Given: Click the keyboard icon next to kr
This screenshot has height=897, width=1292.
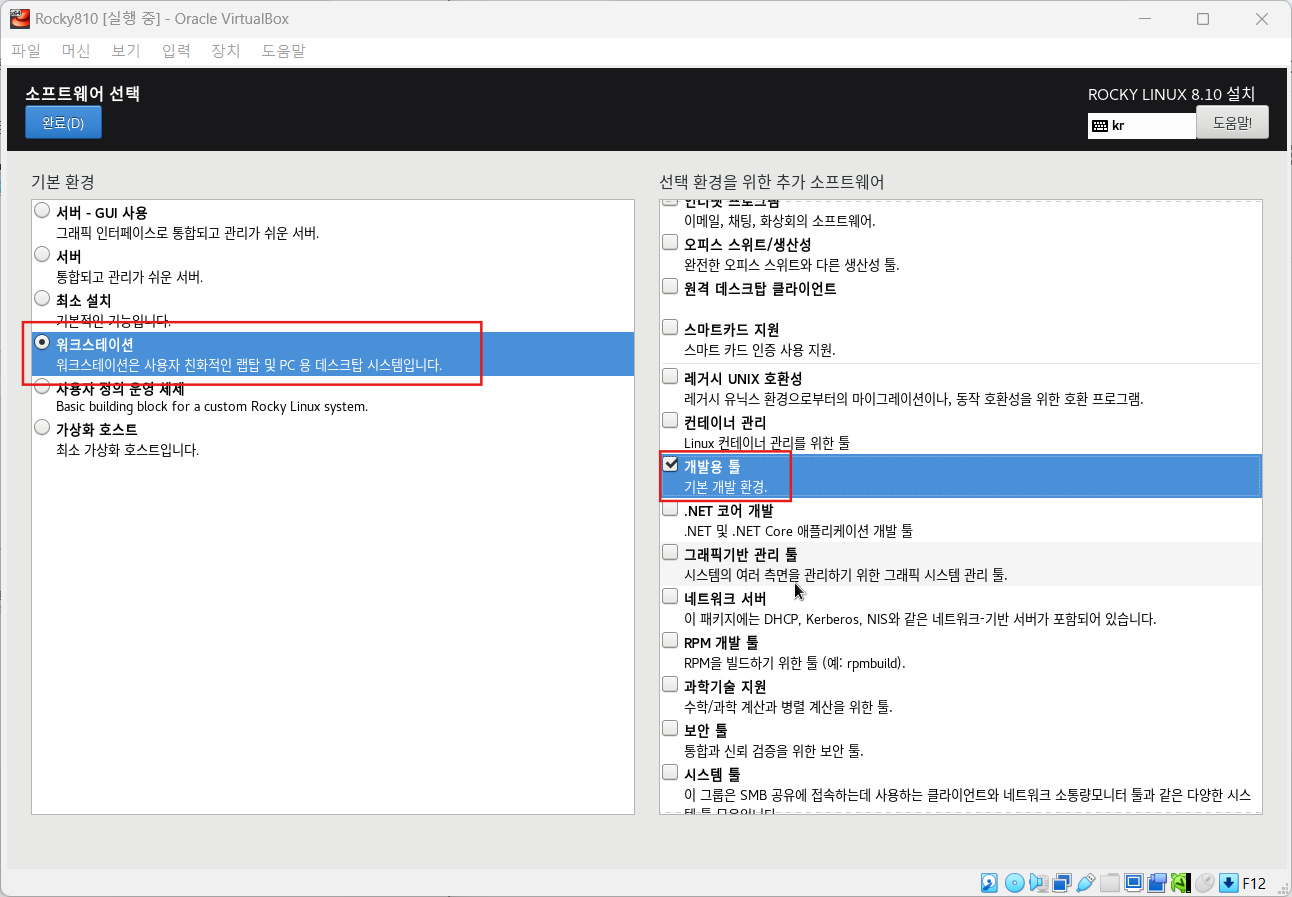Looking at the screenshot, I should (x=1099, y=126).
